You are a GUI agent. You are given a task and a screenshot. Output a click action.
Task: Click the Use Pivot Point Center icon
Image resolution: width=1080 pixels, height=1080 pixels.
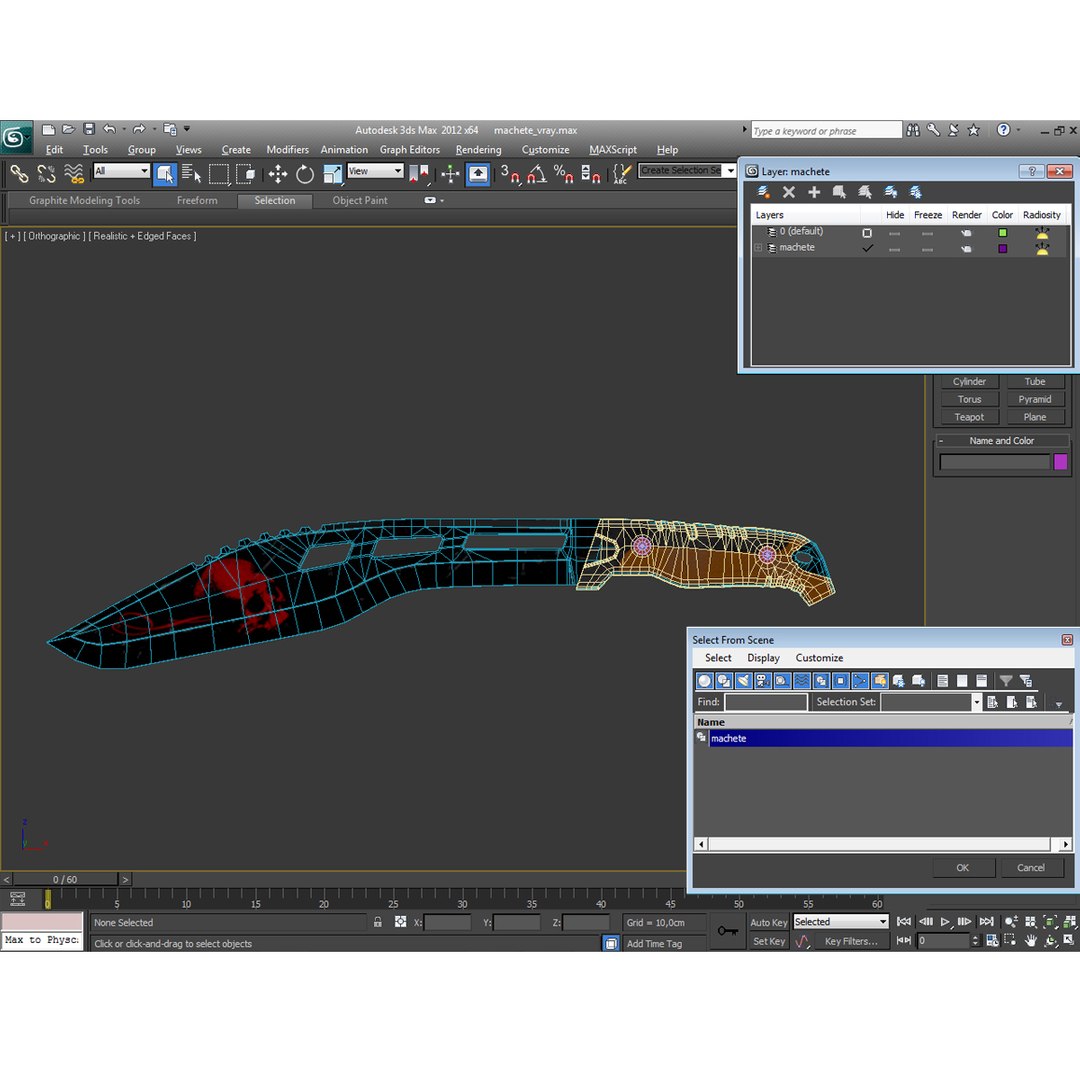coord(419,174)
